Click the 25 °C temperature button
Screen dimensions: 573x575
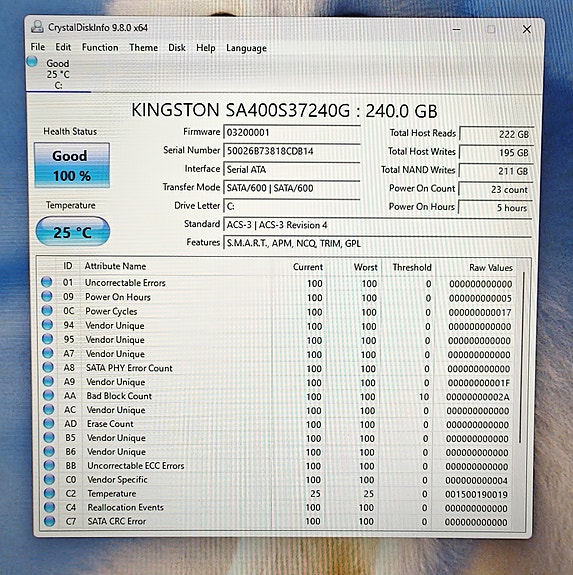[73, 232]
